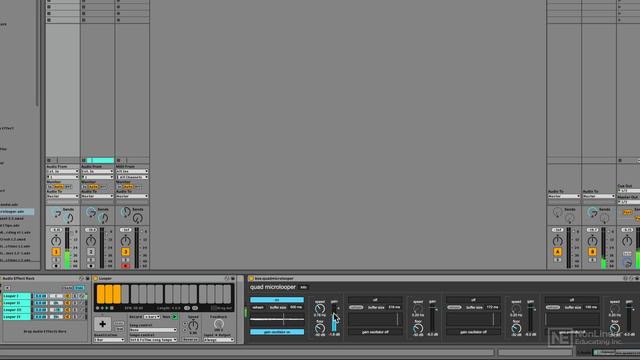Select Looper III chain
The width and height of the screenshot is (640, 360).
click(17, 310)
